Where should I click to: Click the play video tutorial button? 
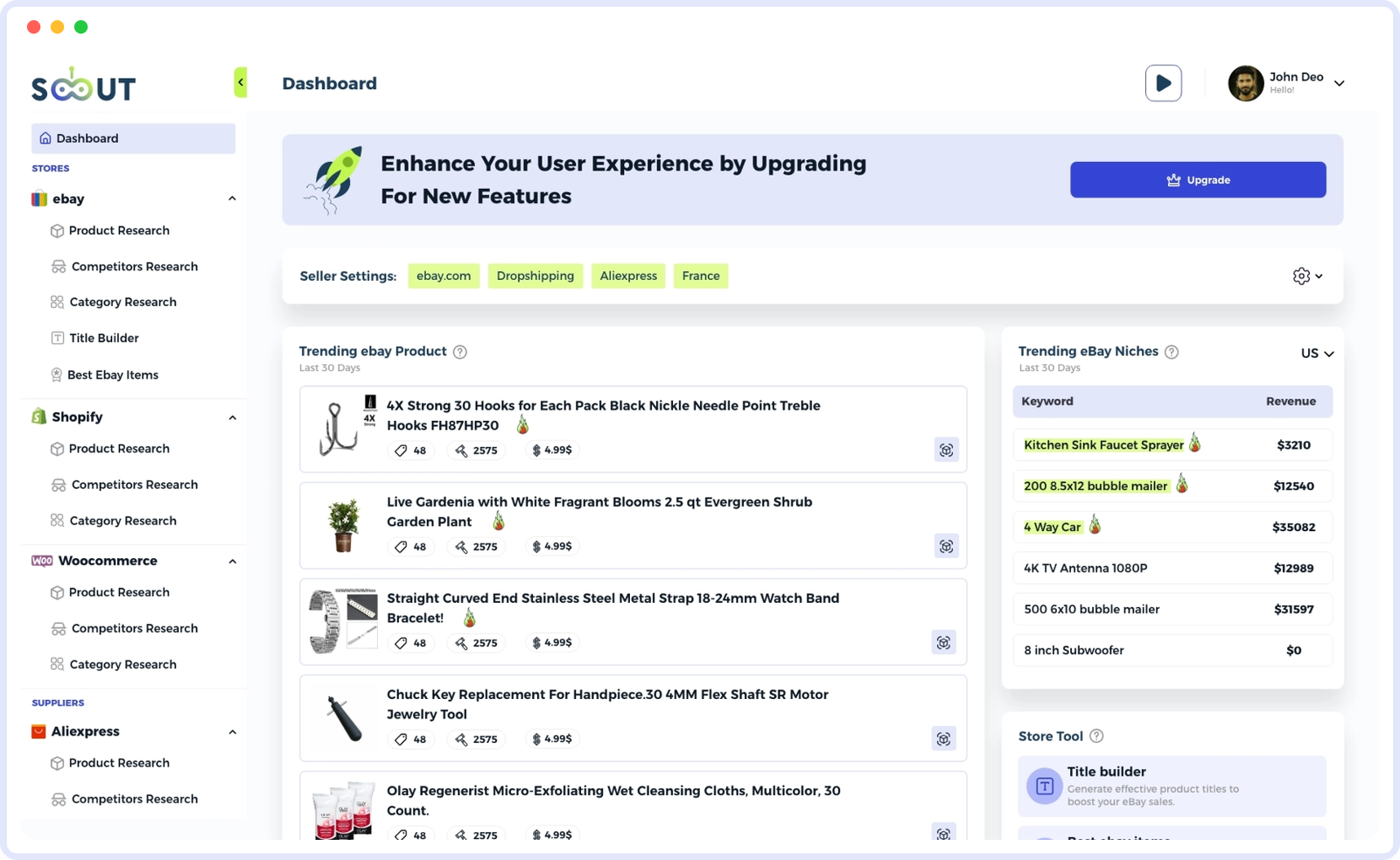click(x=1163, y=83)
